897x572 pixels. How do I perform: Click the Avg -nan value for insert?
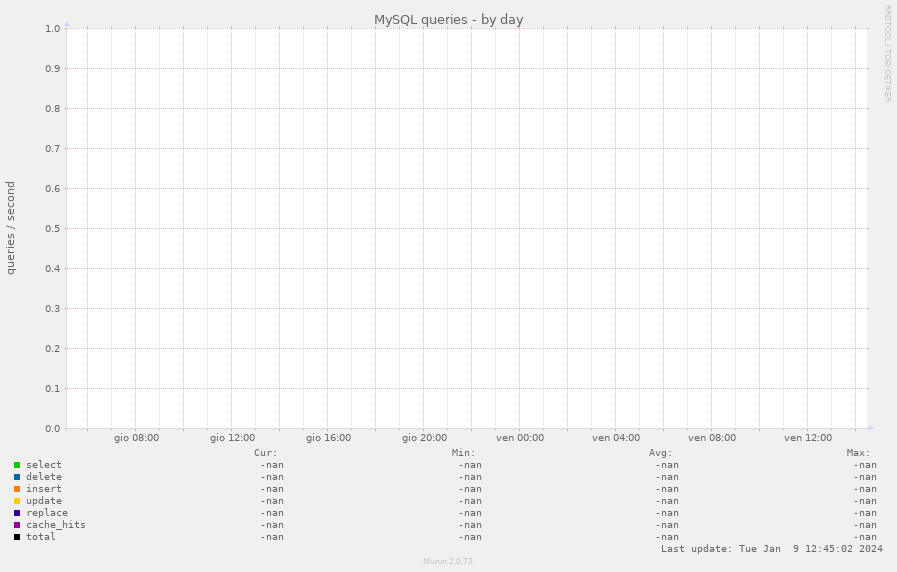pyautogui.click(x=667, y=489)
